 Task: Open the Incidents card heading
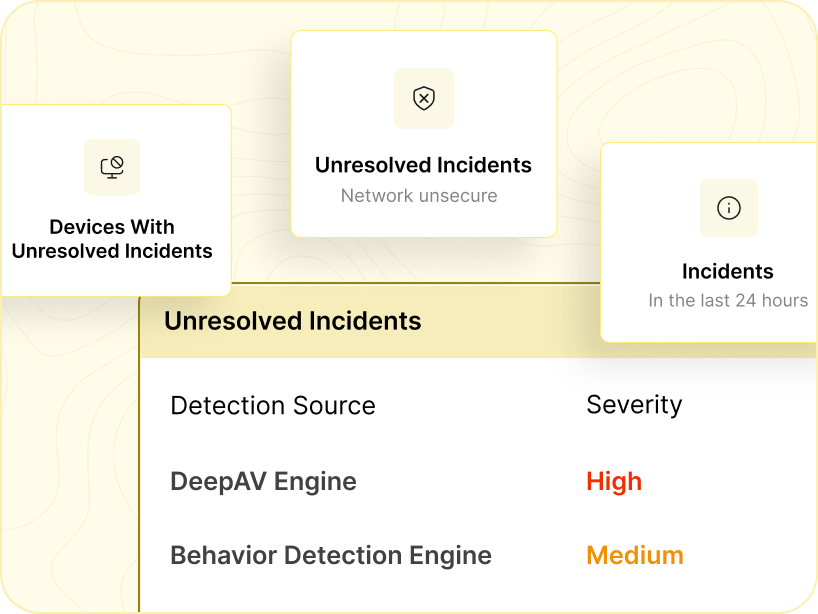coord(728,271)
